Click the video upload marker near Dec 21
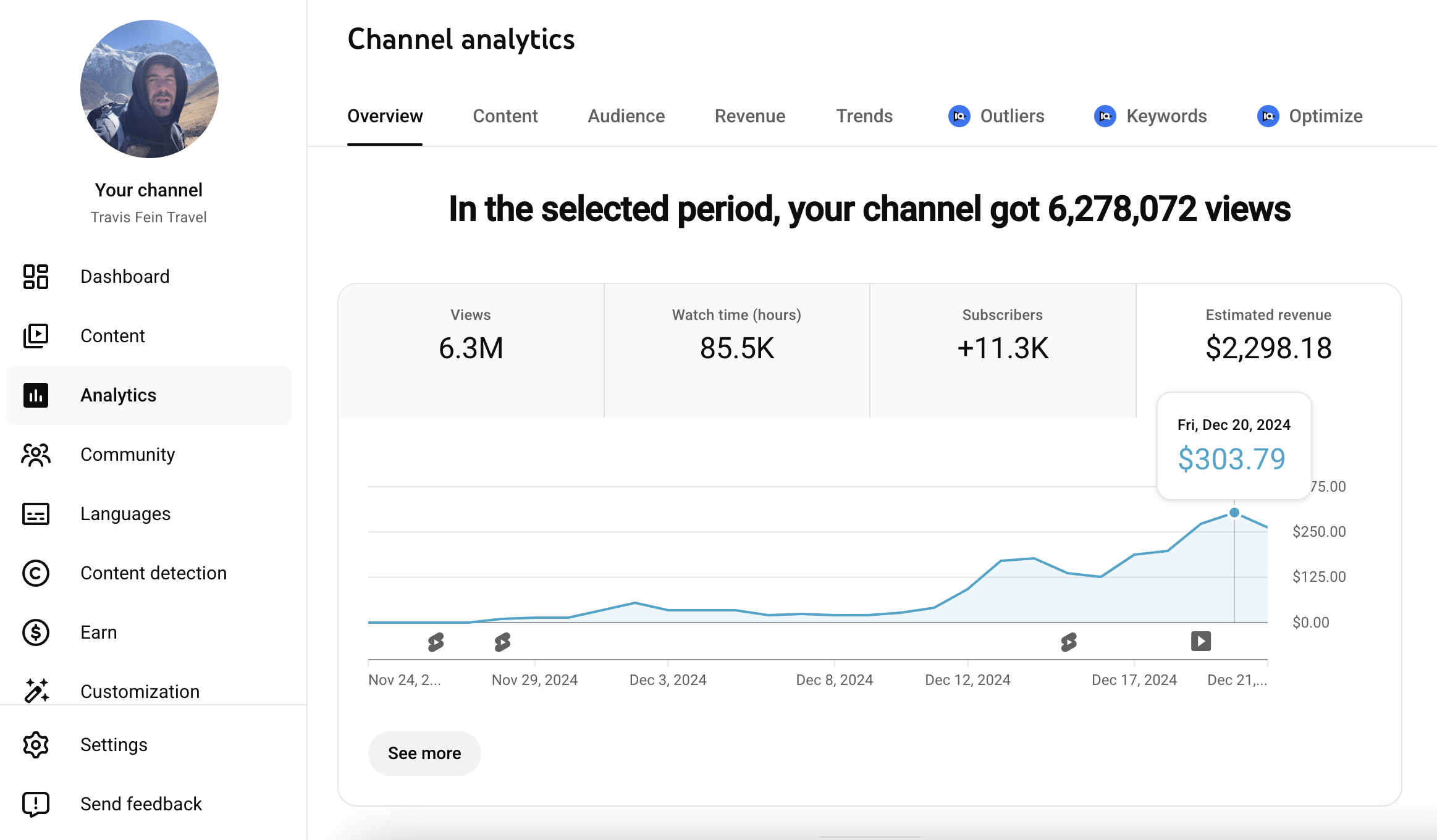Screen dimensions: 1437x840 1201,641
